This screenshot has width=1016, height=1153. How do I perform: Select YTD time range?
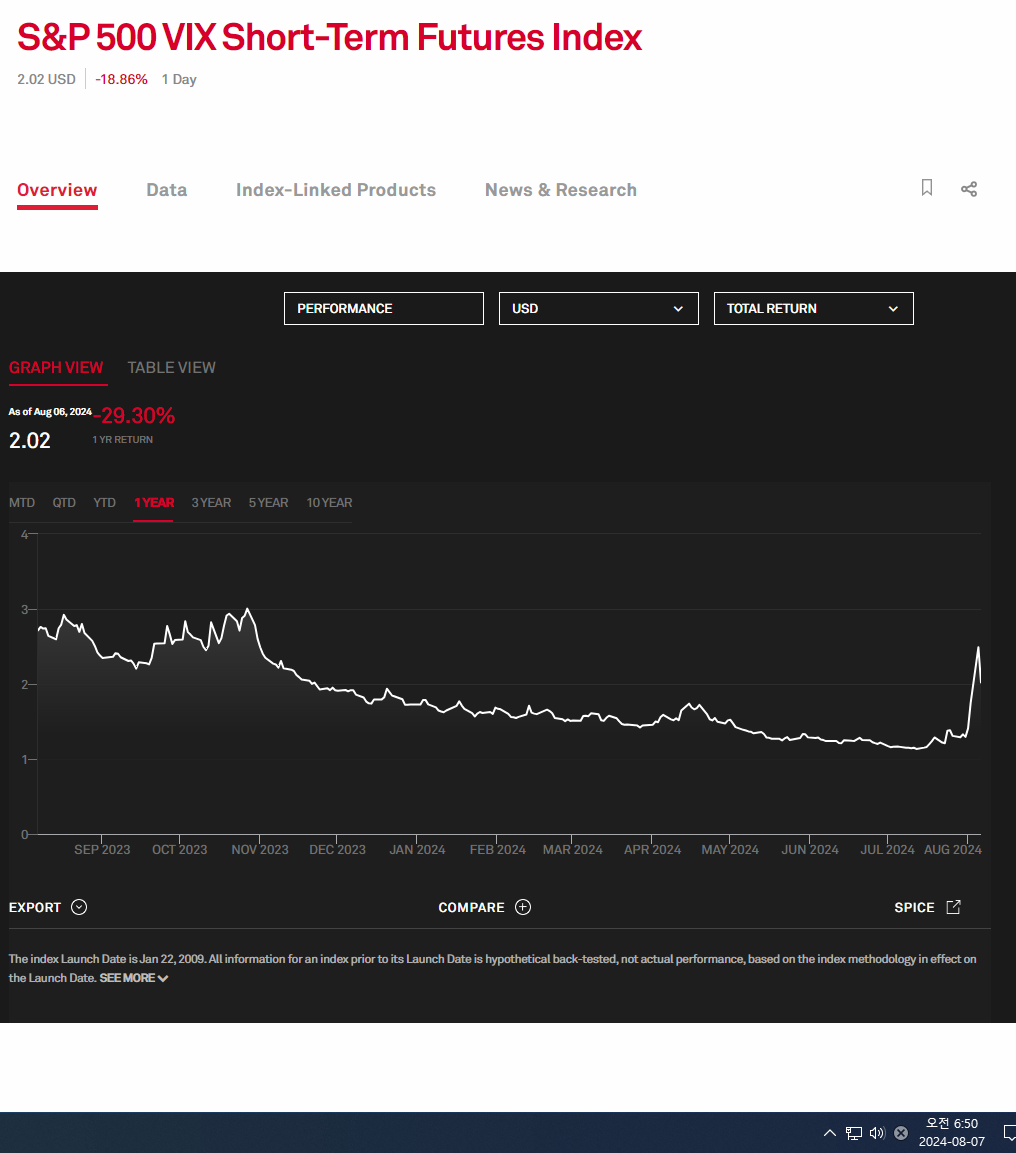pyautogui.click(x=104, y=502)
